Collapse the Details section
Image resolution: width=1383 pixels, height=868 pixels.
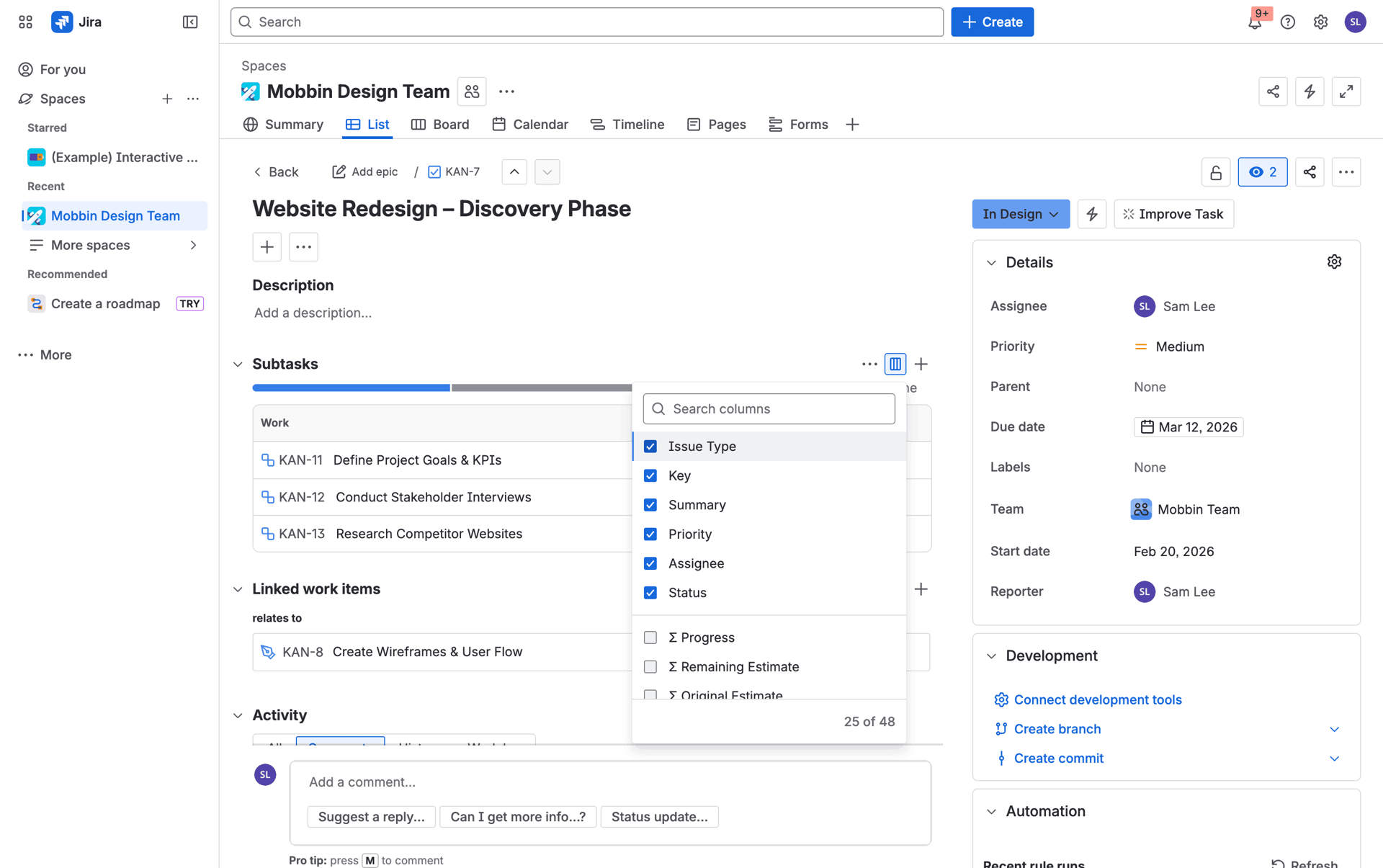coord(991,263)
